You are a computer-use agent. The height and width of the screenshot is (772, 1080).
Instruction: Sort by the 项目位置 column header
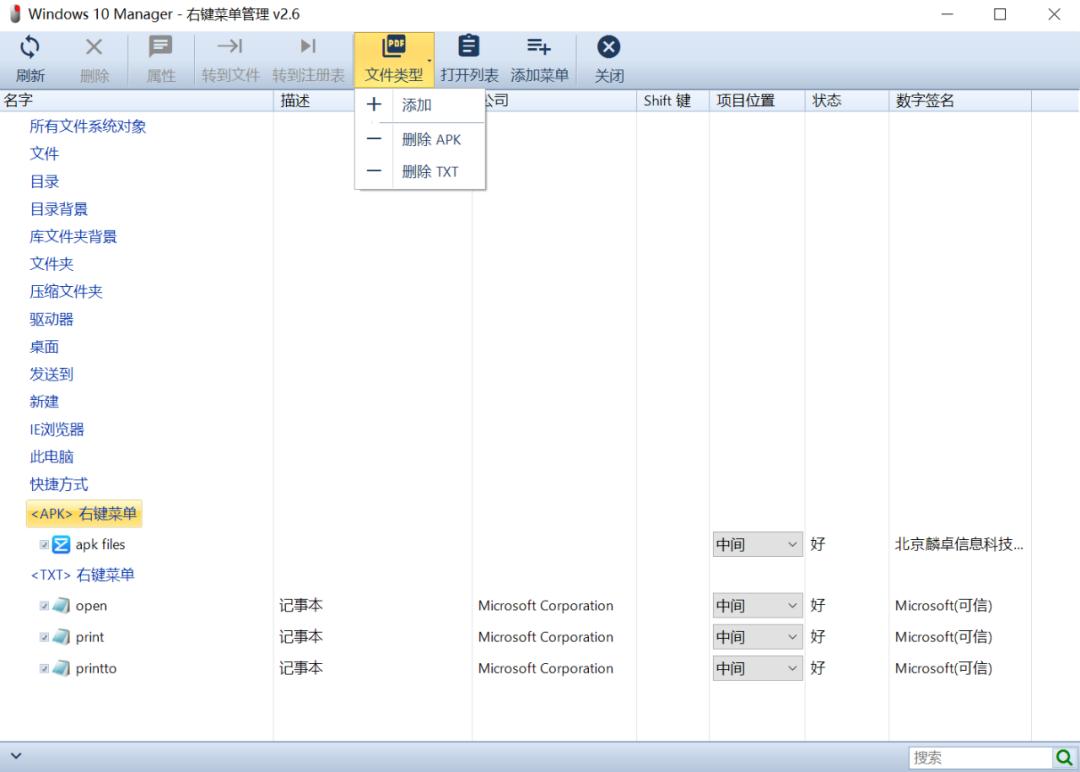pyautogui.click(x=756, y=101)
